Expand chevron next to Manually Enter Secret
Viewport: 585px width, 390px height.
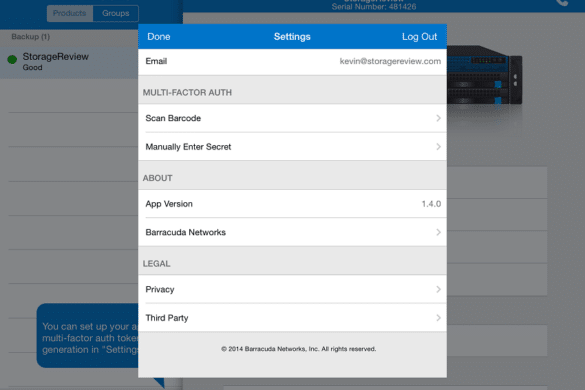[438, 147]
